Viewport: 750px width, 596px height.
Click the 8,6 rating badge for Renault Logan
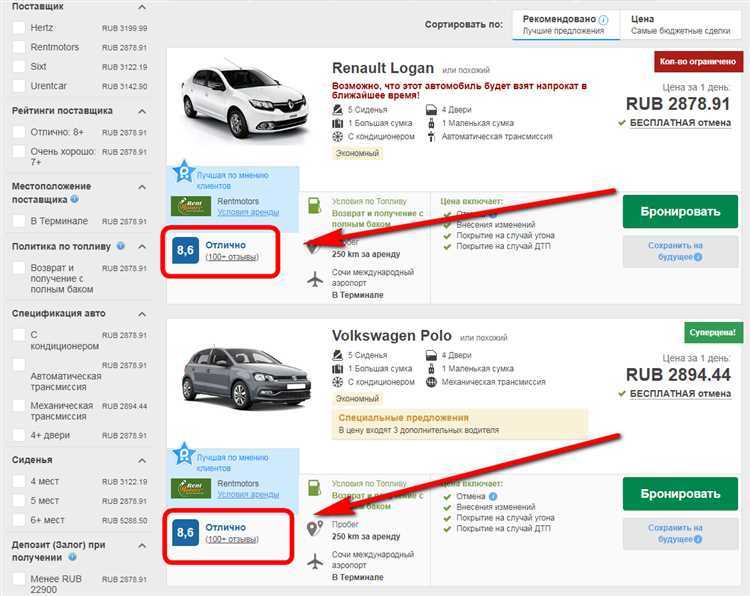(186, 250)
